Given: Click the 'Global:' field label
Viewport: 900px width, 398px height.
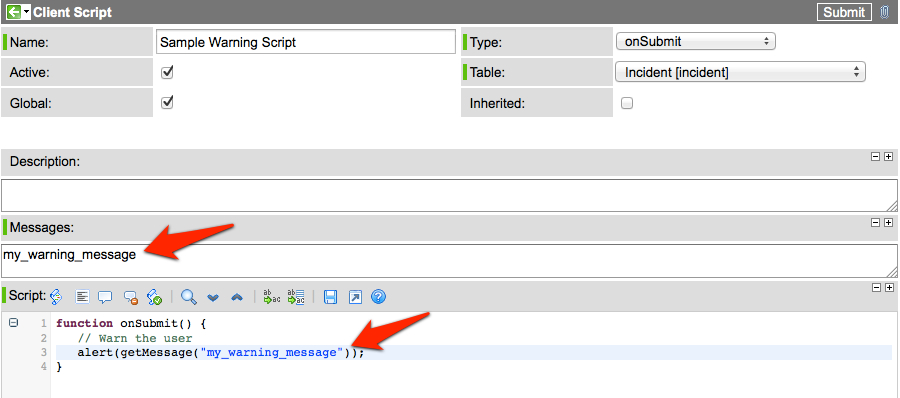Looking at the screenshot, I should (31, 103).
